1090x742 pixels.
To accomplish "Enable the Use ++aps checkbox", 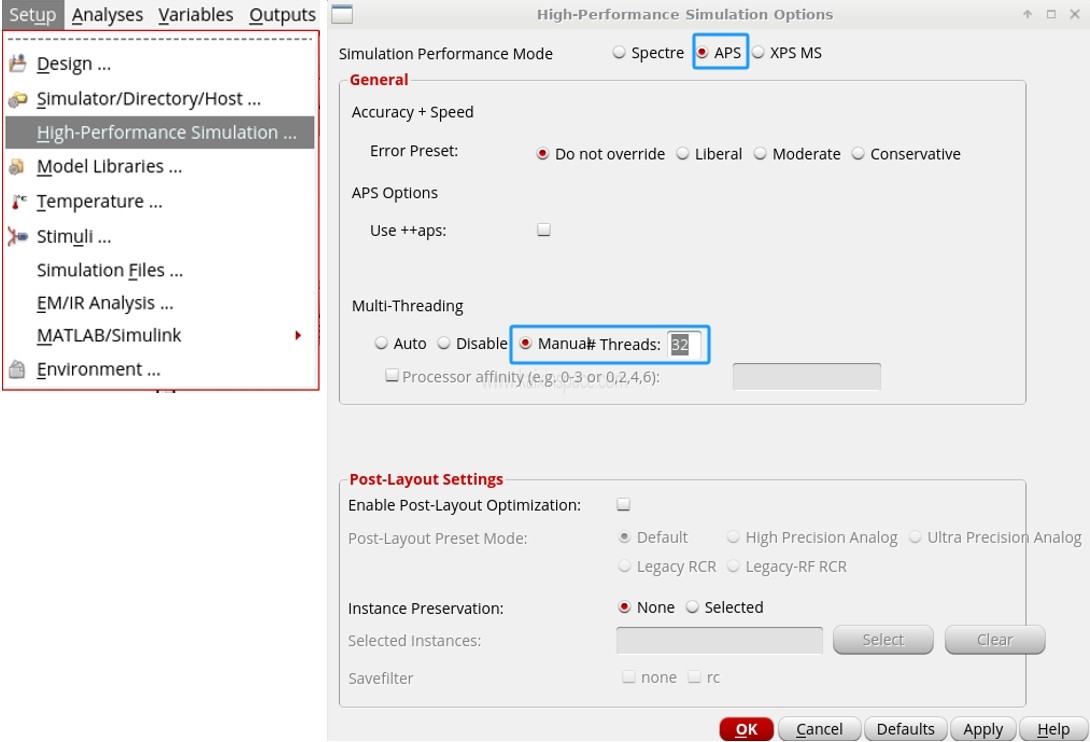I will click(x=544, y=230).
